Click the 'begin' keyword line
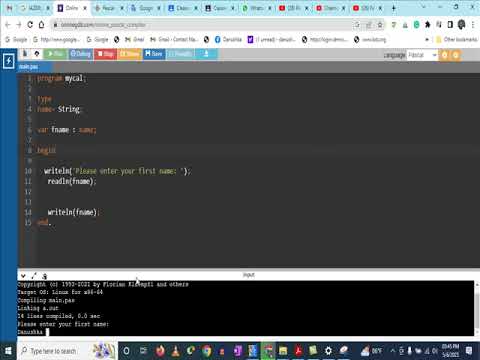Image resolution: width=480 pixels, height=360 pixels. pyautogui.click(x=46, y=150)
